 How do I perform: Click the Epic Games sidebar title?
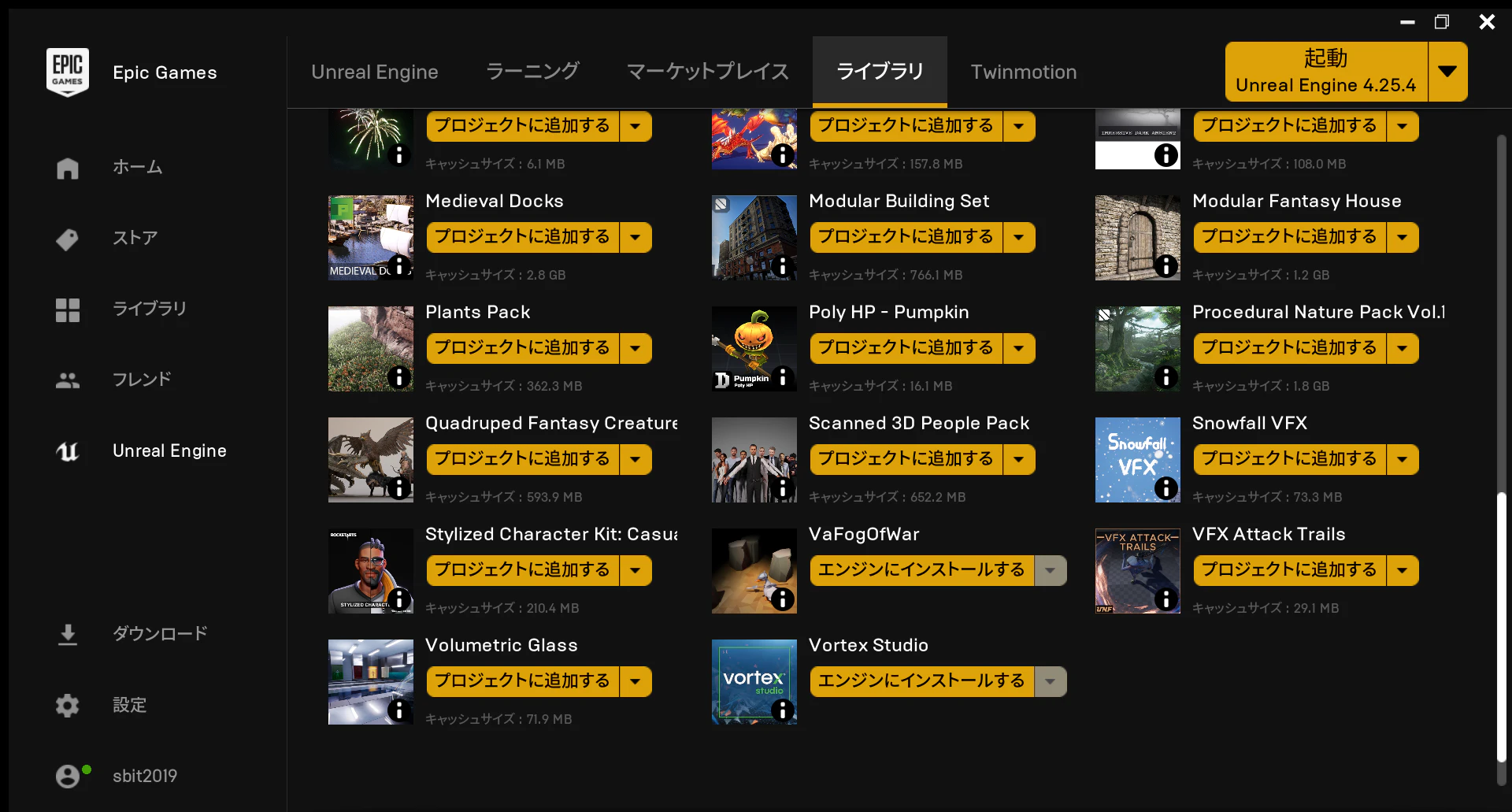(165, 72)
